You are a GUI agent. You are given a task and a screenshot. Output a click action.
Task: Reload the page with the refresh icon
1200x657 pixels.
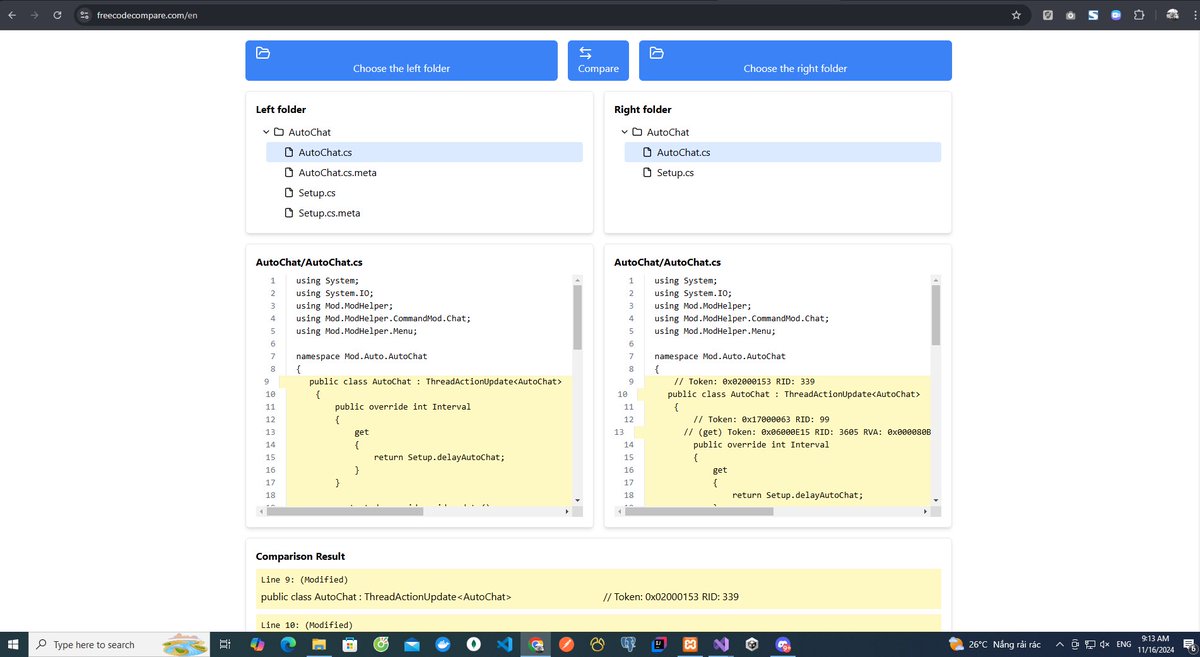click(58, 16)
